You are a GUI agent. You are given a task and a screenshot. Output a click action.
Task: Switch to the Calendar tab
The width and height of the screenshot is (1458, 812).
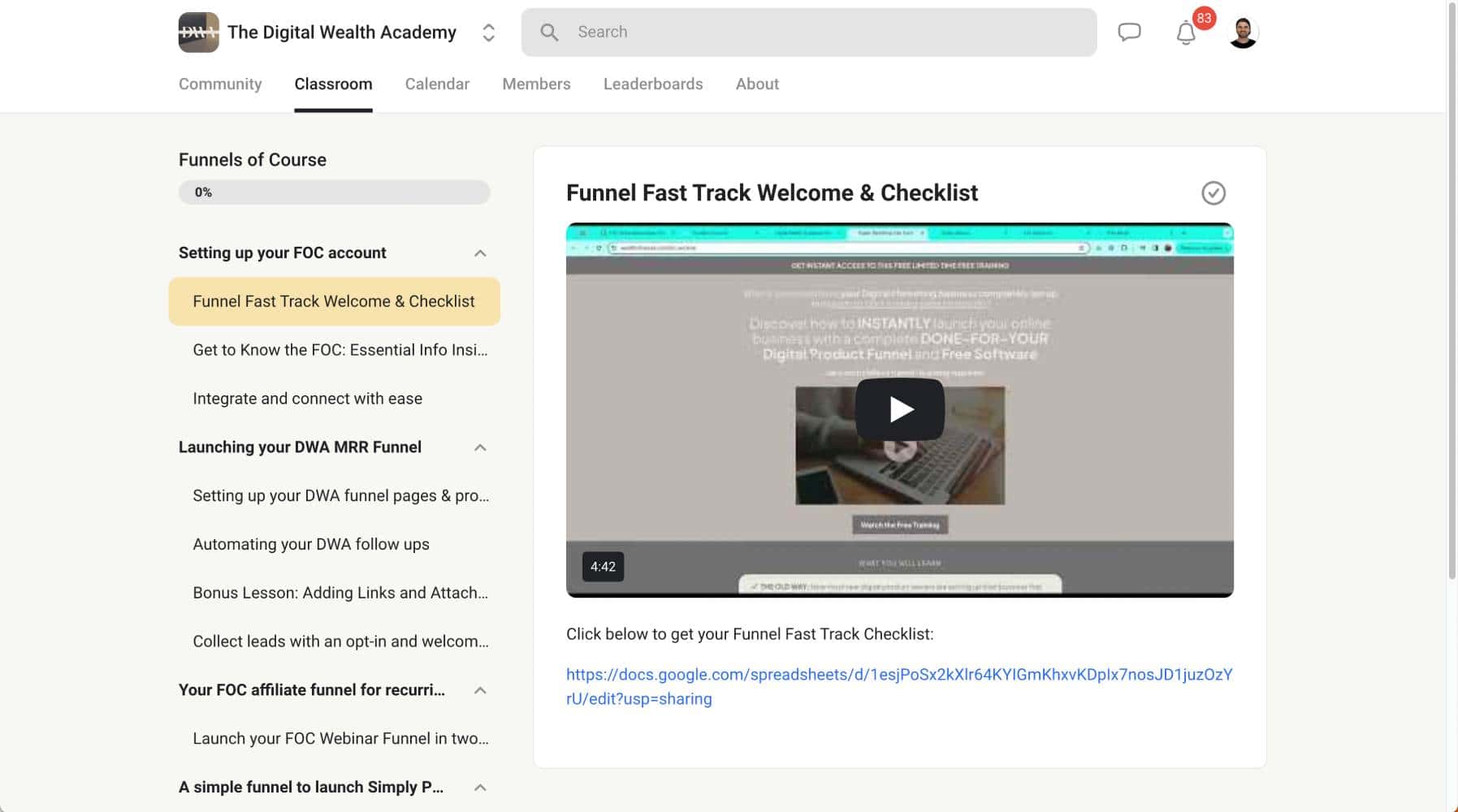click(437, 84)
